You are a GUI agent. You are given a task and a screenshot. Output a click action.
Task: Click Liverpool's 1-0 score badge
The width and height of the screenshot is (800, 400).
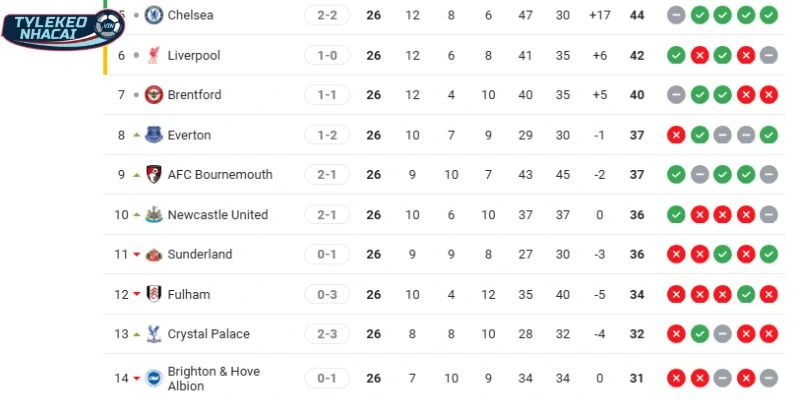pyautogui.click(x=327, y=55)
